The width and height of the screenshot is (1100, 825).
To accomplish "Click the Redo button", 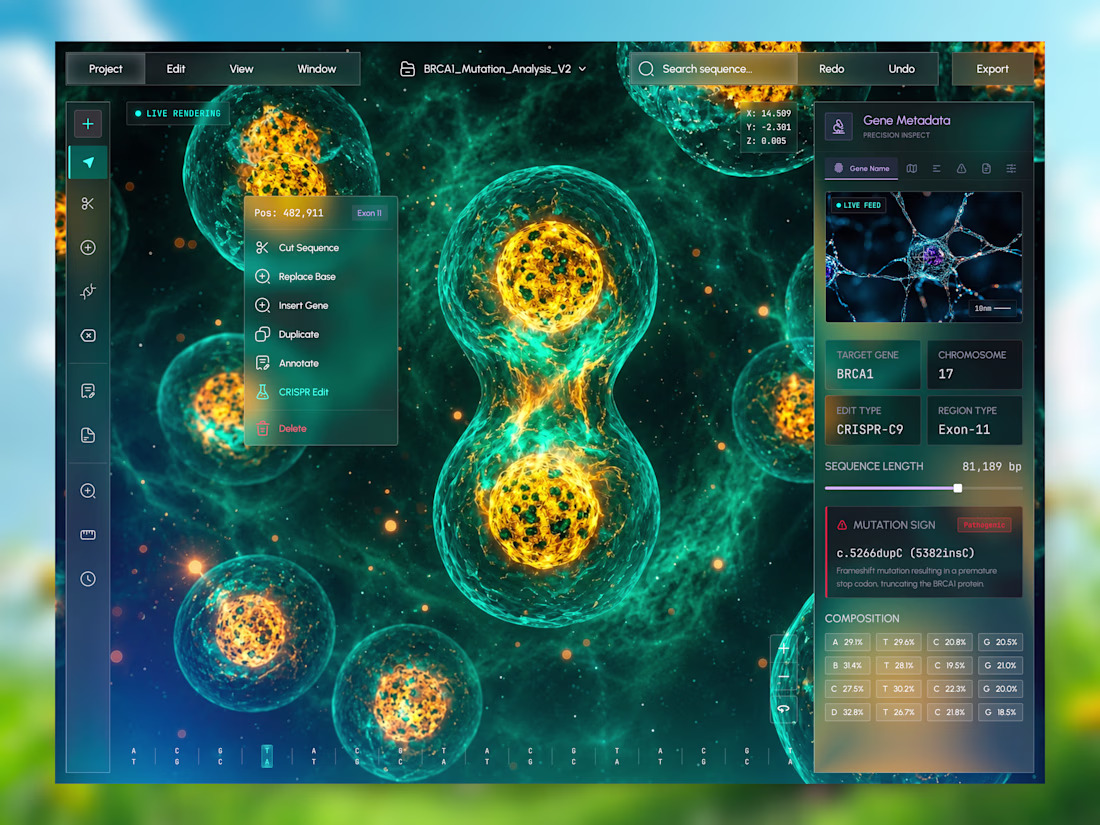I will (831, 69).
